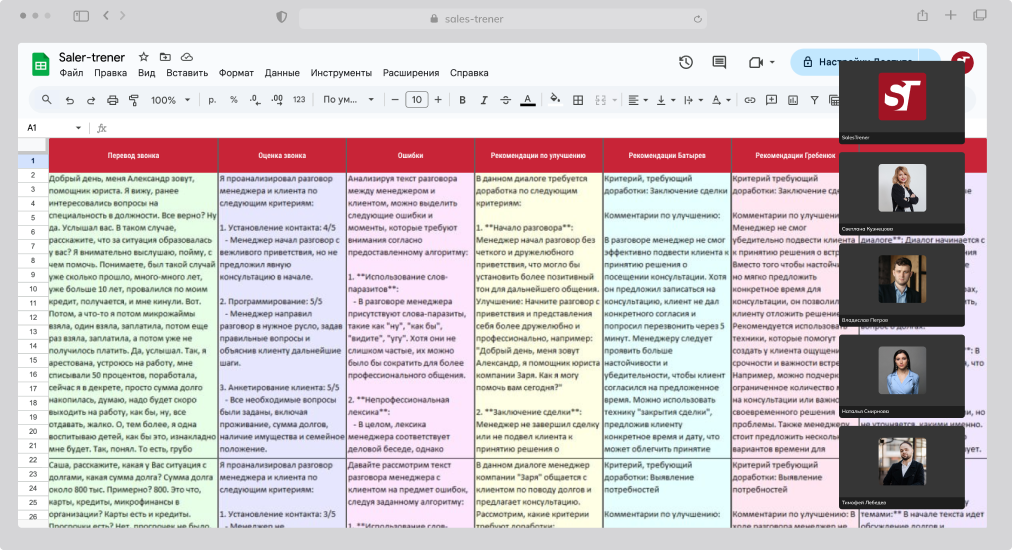Open the fill color picker
This screenshot has height=550, width=1012.
tap(554, 100)
